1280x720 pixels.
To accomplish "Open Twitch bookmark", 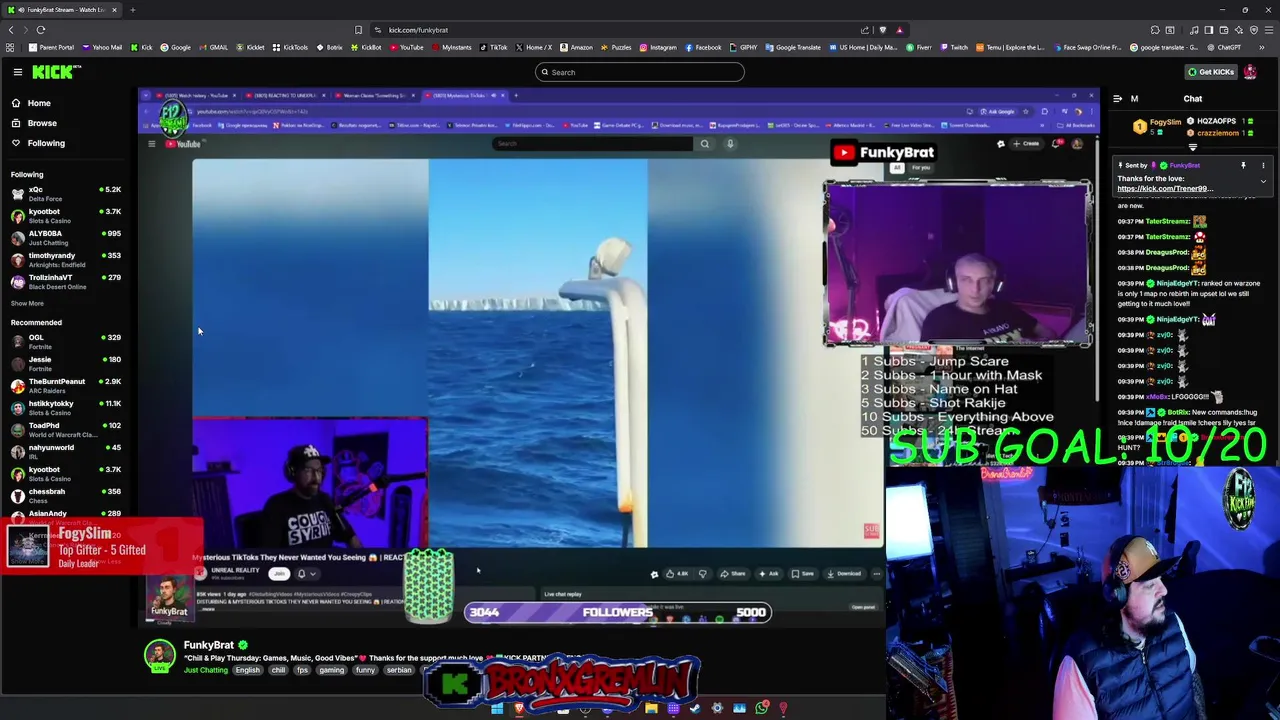I will click(x=953, y=47).
